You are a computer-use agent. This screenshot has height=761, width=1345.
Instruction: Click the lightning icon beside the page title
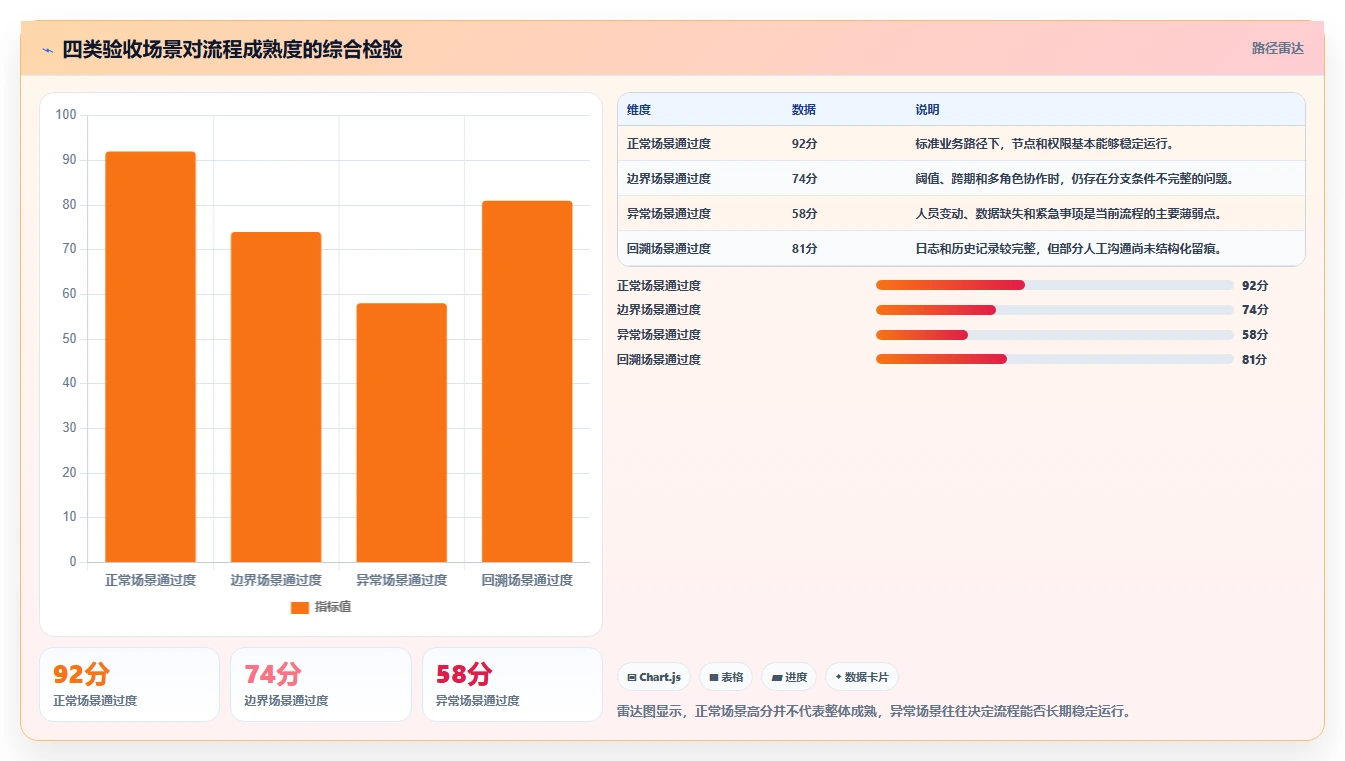pyautogui.click(x=47, y=50)
